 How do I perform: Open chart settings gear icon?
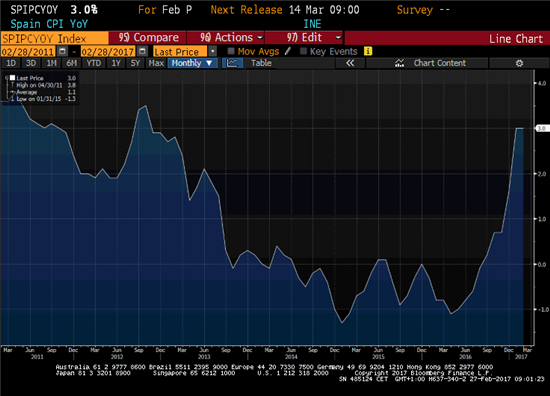click(x=519, y=63)
